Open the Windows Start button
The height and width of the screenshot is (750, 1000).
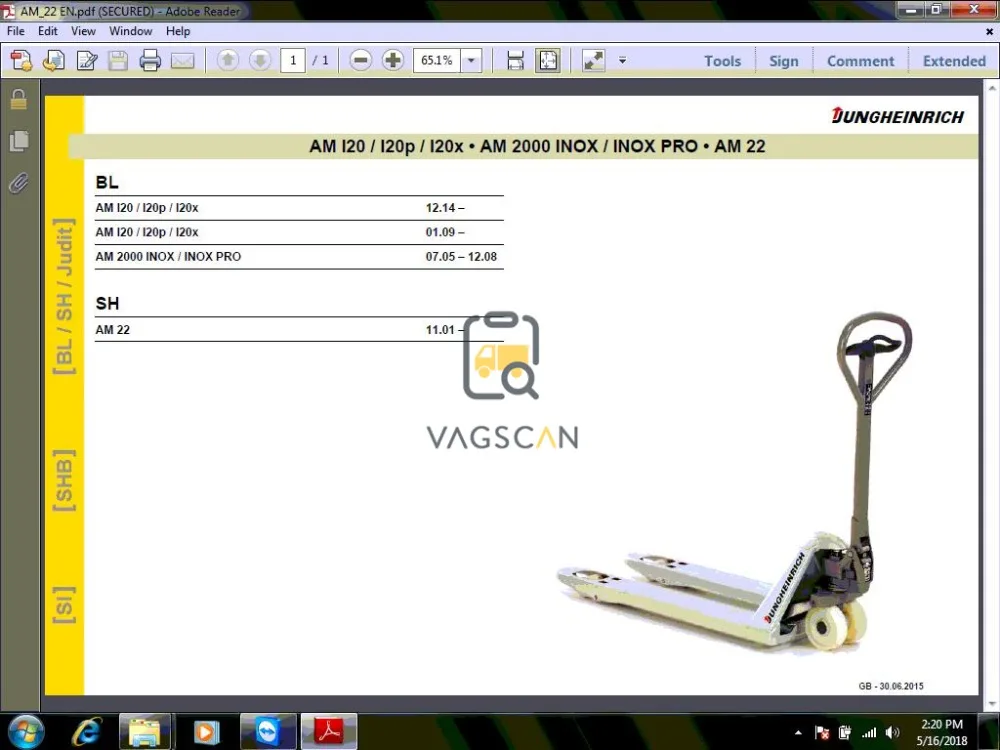coord(26,732)
